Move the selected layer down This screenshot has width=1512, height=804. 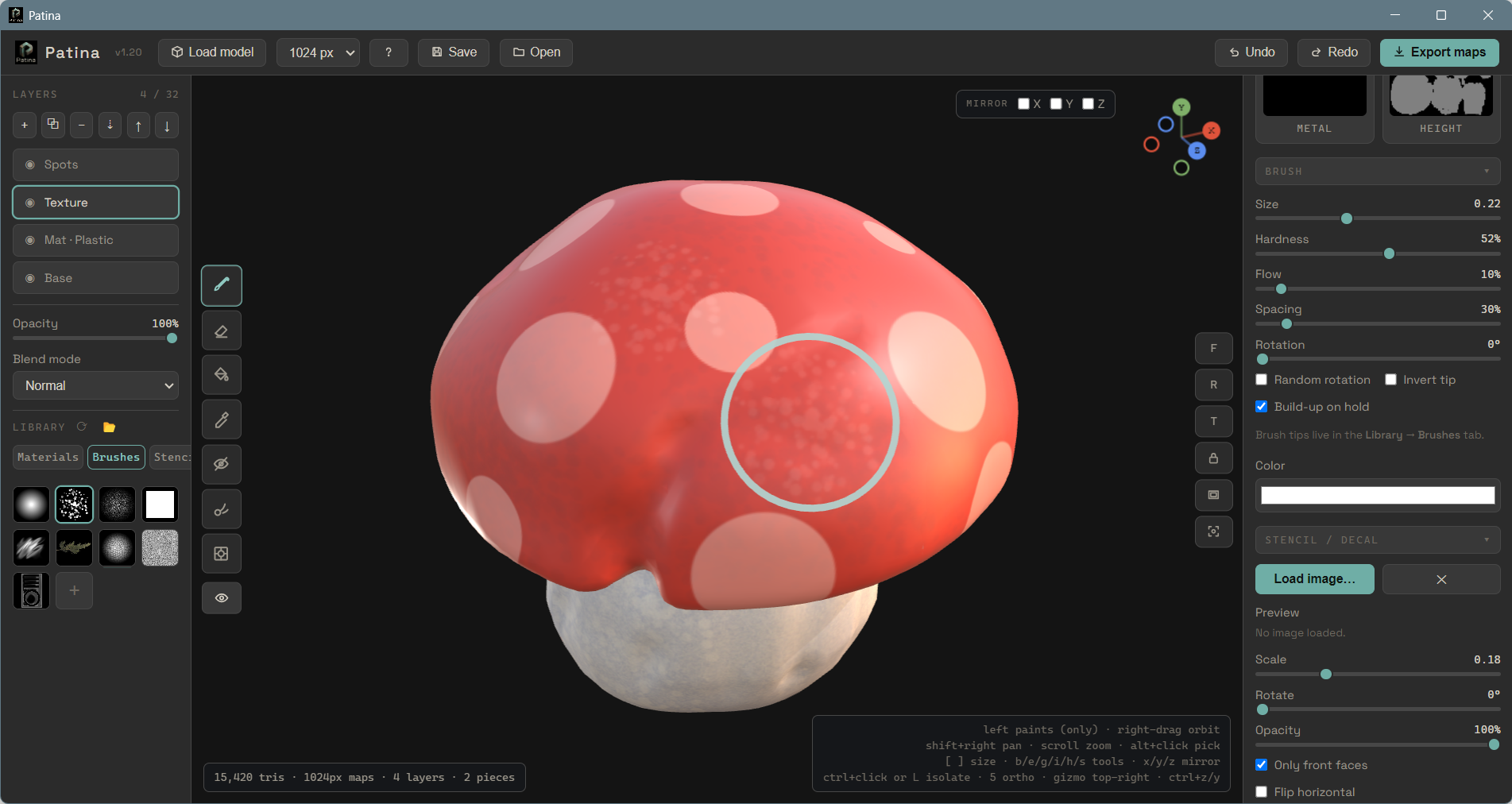coord(167,125)
